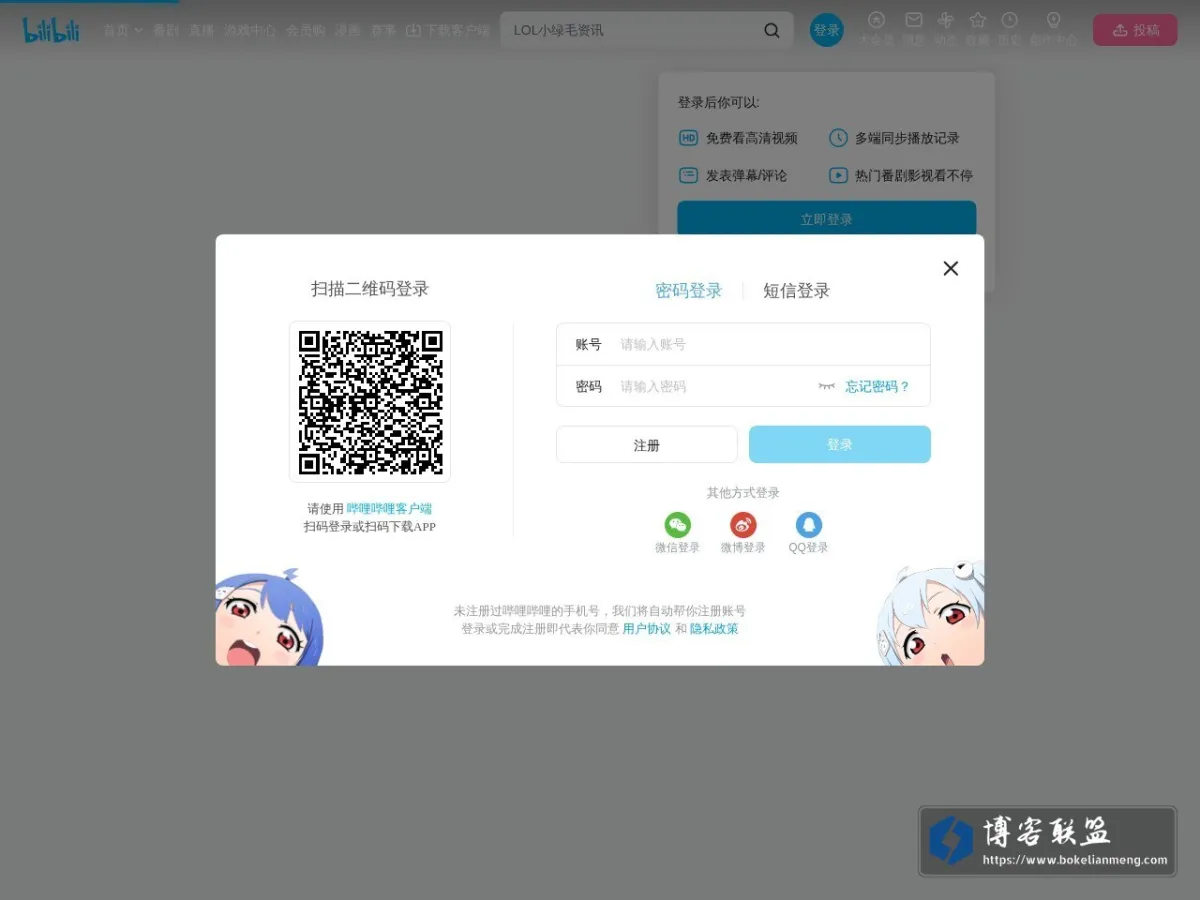Open the 隐私政策 link
This screenshot has width=1200, height=900.
click(714, 629)
